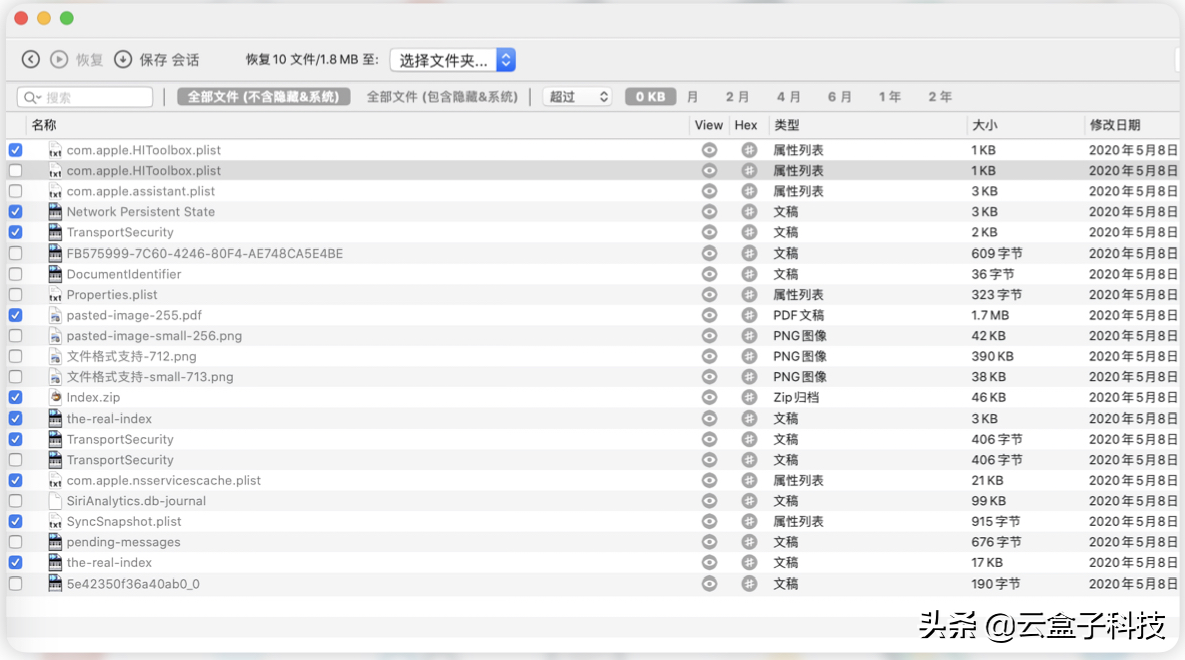Open Hex view for Network Persistent State
Viewport: 1185px width, 660px height.
coord(749,212)
